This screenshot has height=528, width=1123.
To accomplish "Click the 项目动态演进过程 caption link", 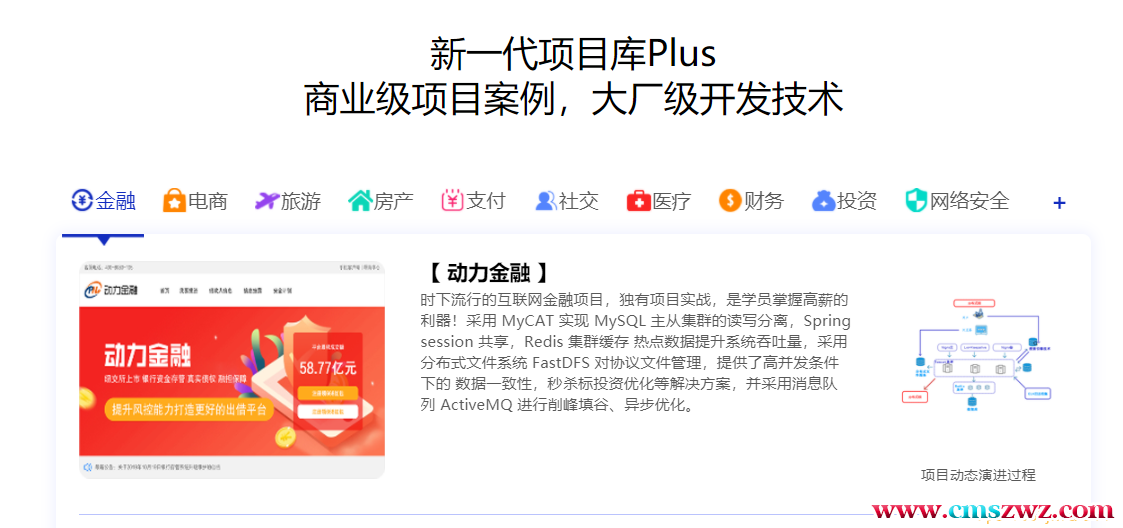I will pyautogui.click(x=978, y=475).
